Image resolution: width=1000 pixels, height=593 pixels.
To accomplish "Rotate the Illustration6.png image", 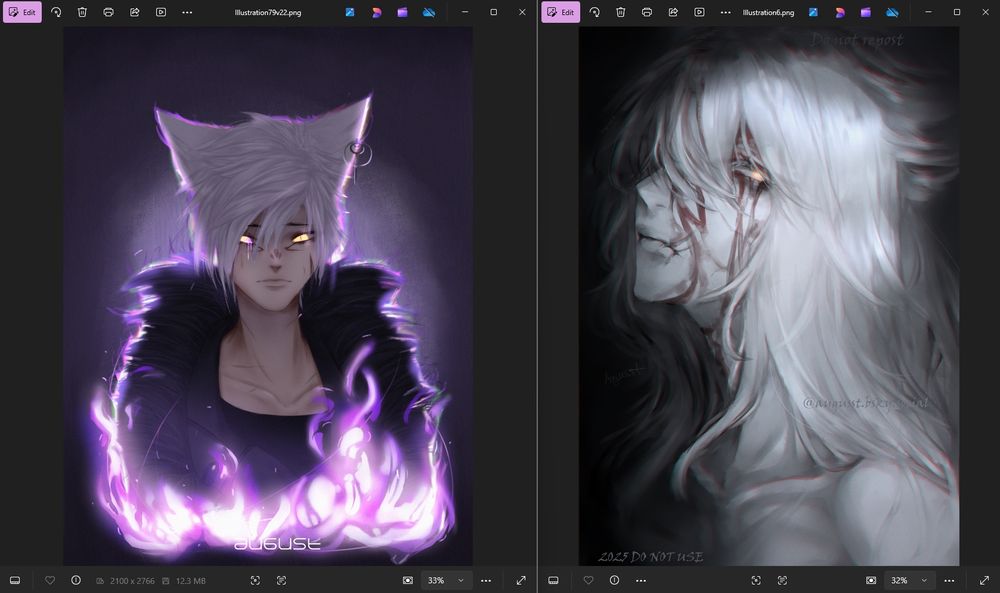I will pyautogui.click(x=594, y=12).
